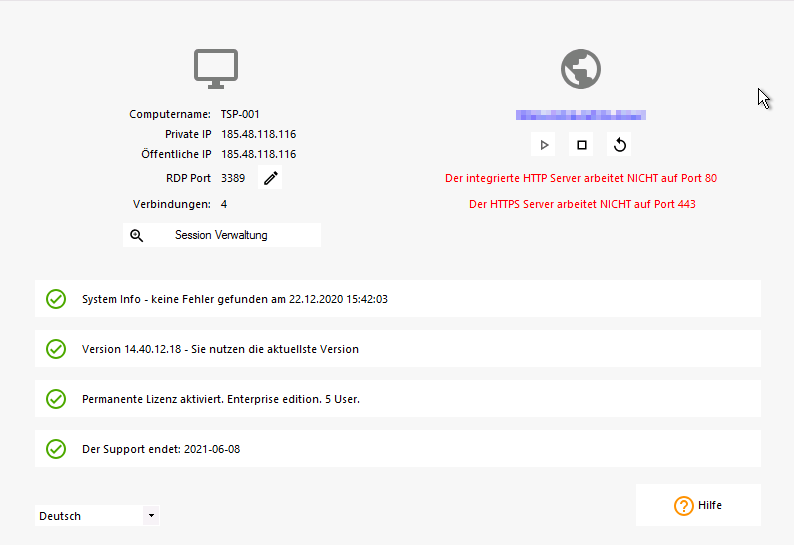Click the Version 14.40.12.18 status row

(x=398, y=349)
